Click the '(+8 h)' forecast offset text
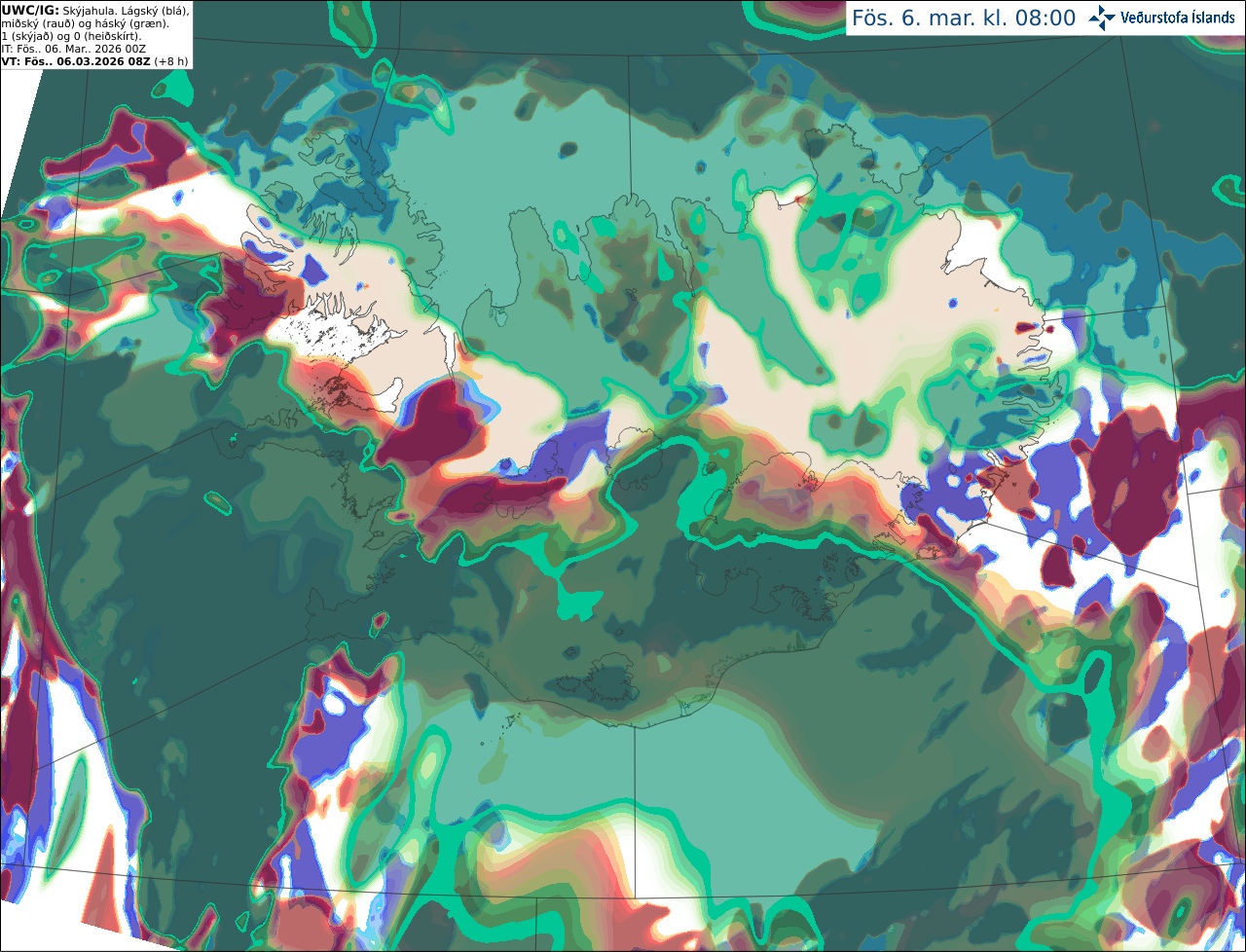1246x952 pixels. point(170,61)
